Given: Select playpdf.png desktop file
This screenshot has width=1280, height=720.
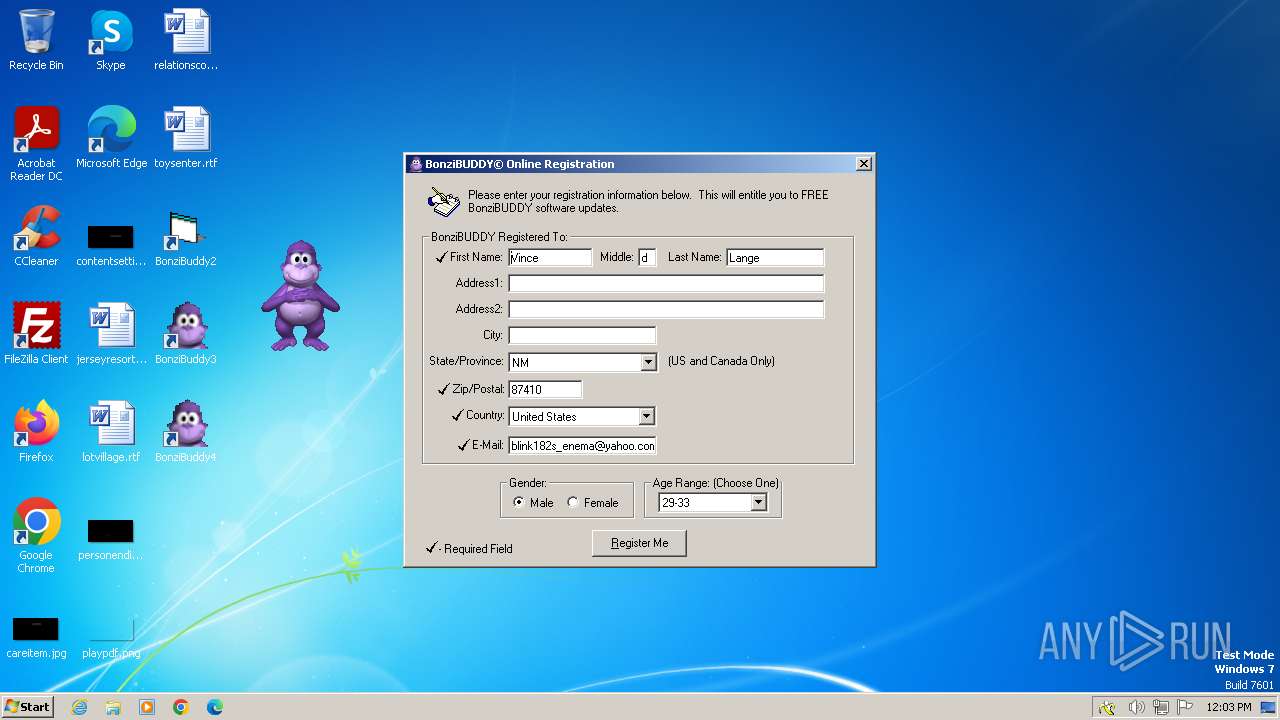Looking at the screenshot, I should point(111,636).
